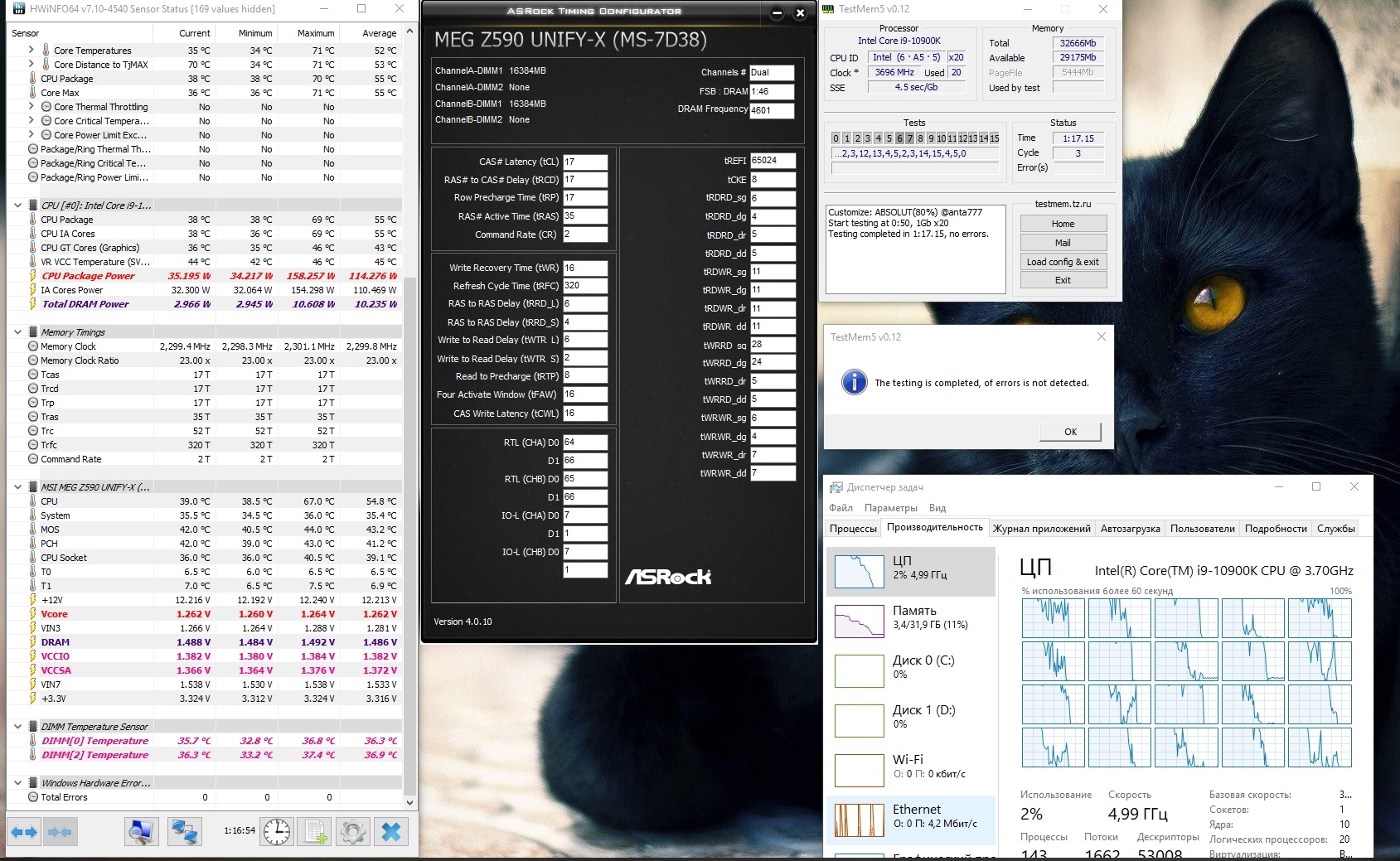Minimize the ASRock Timing Configurator window
The image size is (1400, 861).
pyautogui.click(x=777, y=12)
